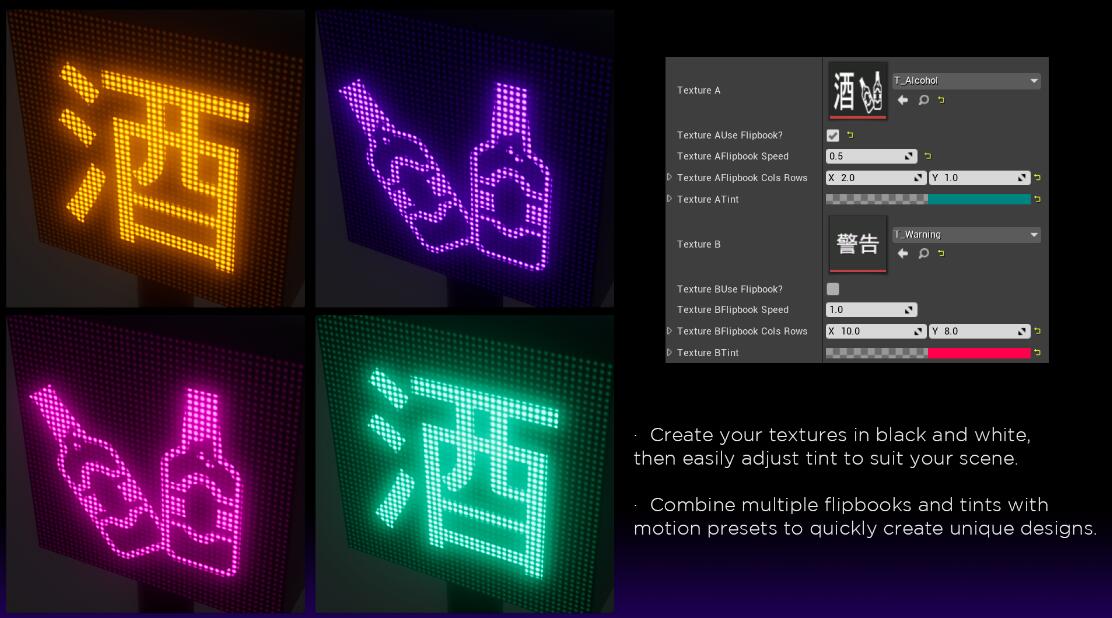Click Texture A Flipbook Speed field
Image resolution: width=1112 pixels, height=618 pixels.
click(865, 156)
